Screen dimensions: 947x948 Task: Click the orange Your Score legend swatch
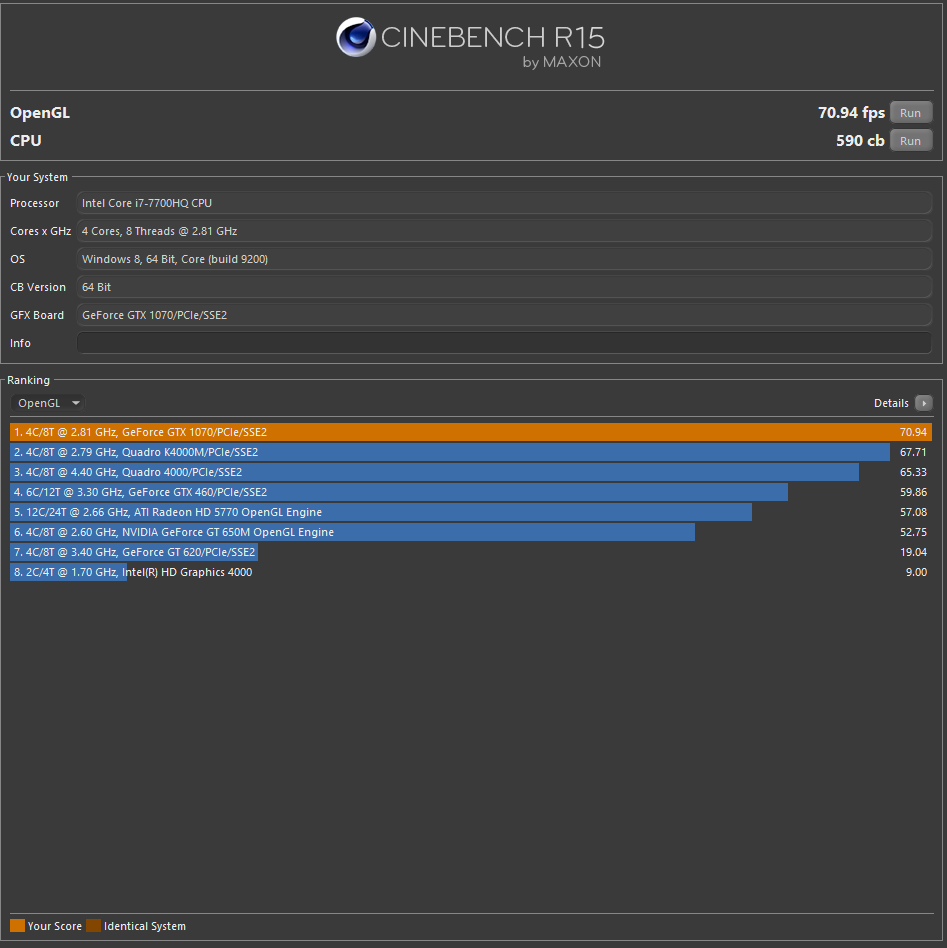click(x=18, y=926)
